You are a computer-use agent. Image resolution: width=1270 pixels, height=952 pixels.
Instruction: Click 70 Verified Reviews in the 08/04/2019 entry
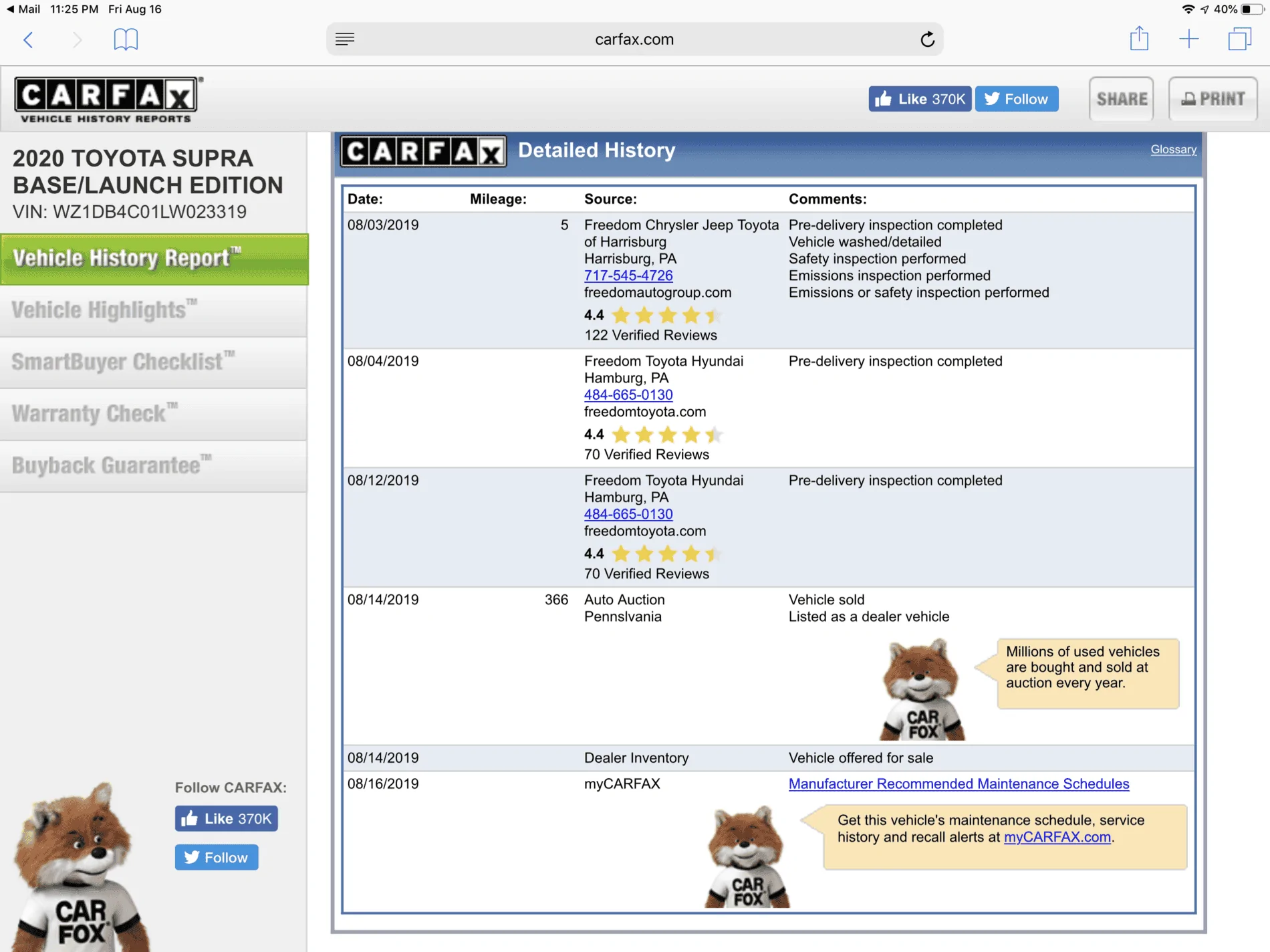[x=646, y=455]
